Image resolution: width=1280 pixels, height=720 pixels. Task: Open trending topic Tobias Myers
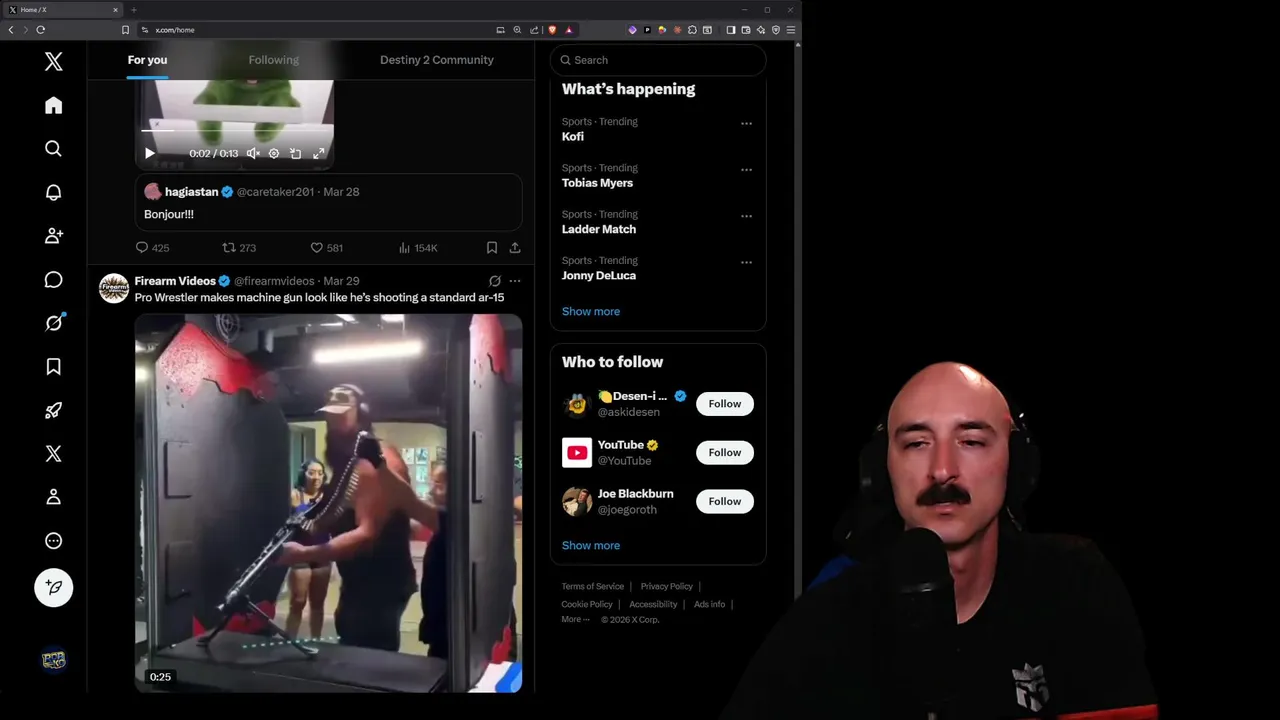597,183
